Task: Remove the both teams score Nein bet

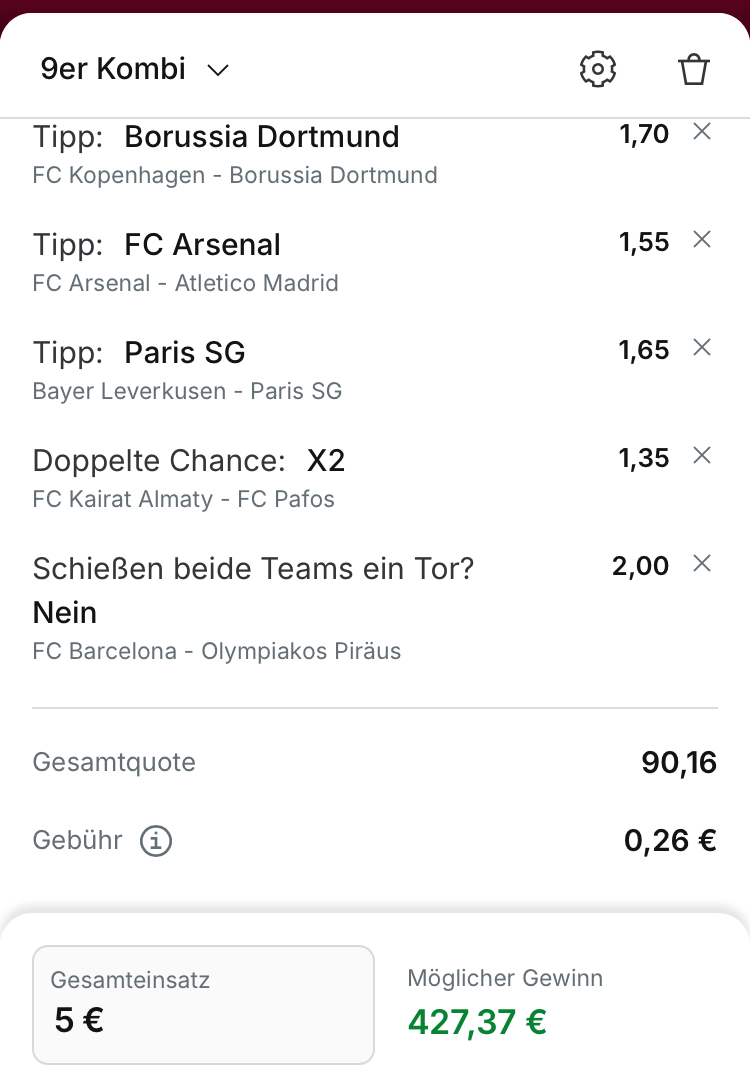Action: point(702,563)
